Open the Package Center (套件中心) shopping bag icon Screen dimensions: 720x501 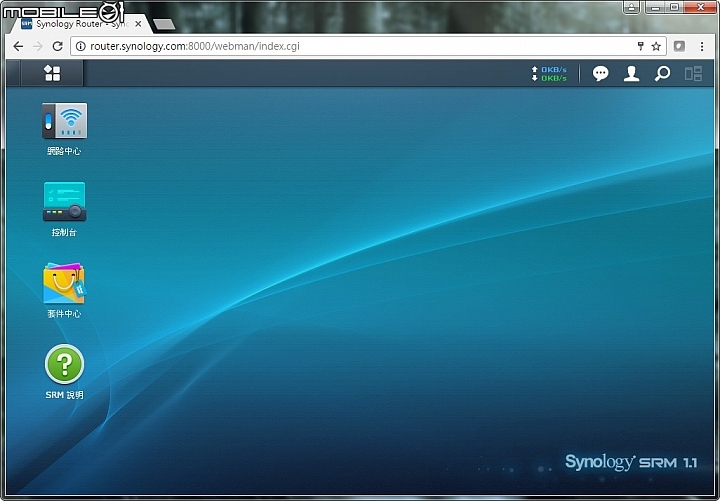click(64, 283)
